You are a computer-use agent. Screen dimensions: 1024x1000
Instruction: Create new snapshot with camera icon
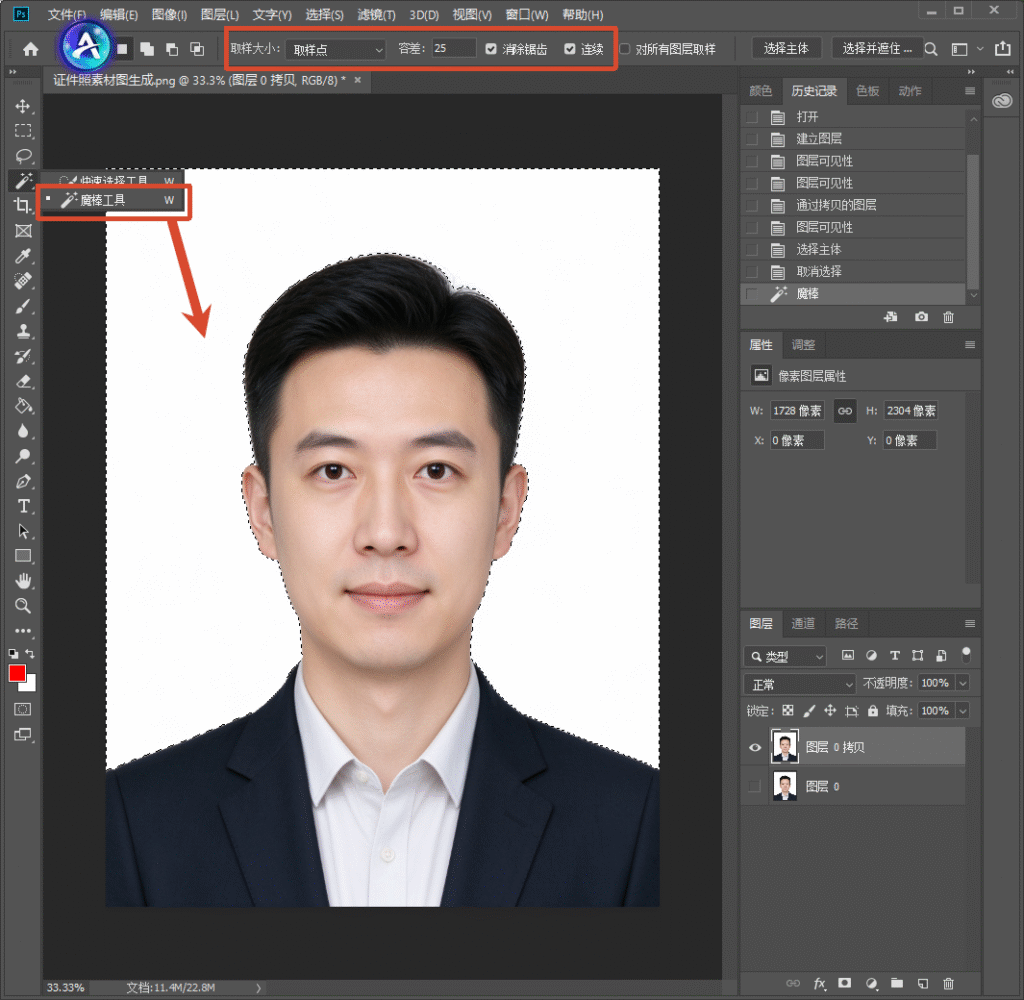921,317
